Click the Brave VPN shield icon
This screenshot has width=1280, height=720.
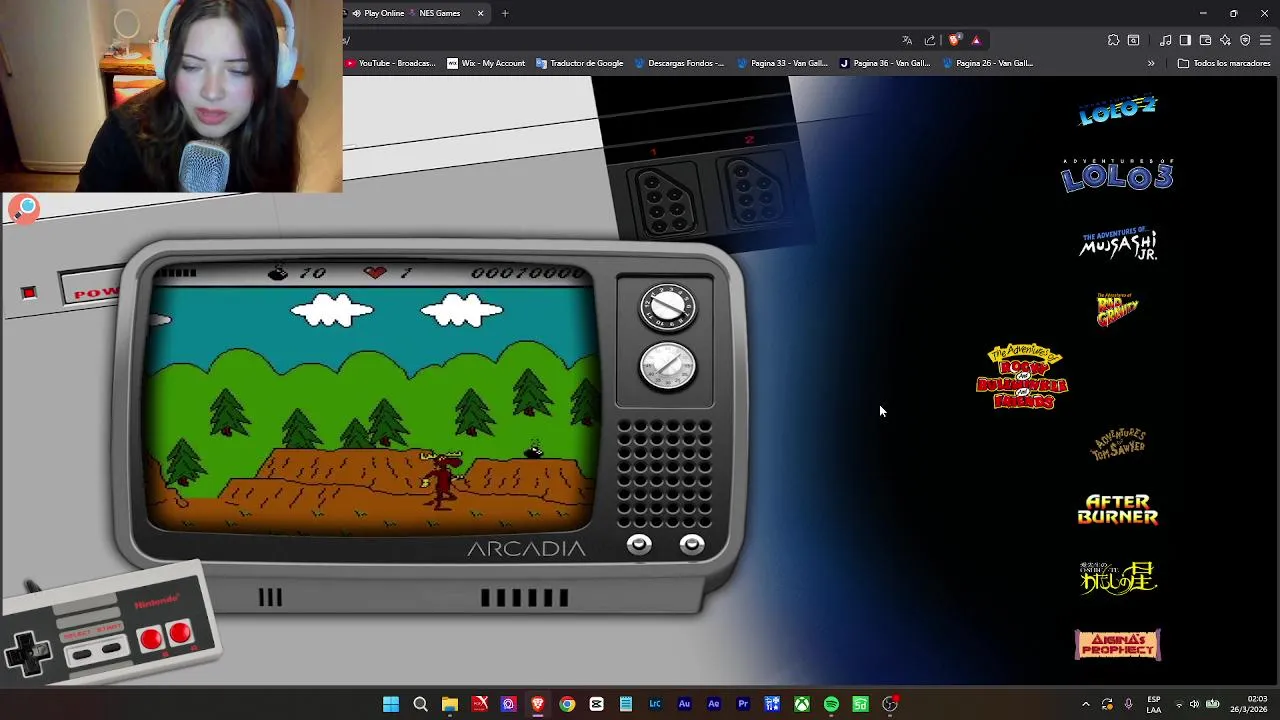(x=1245, y=40)
